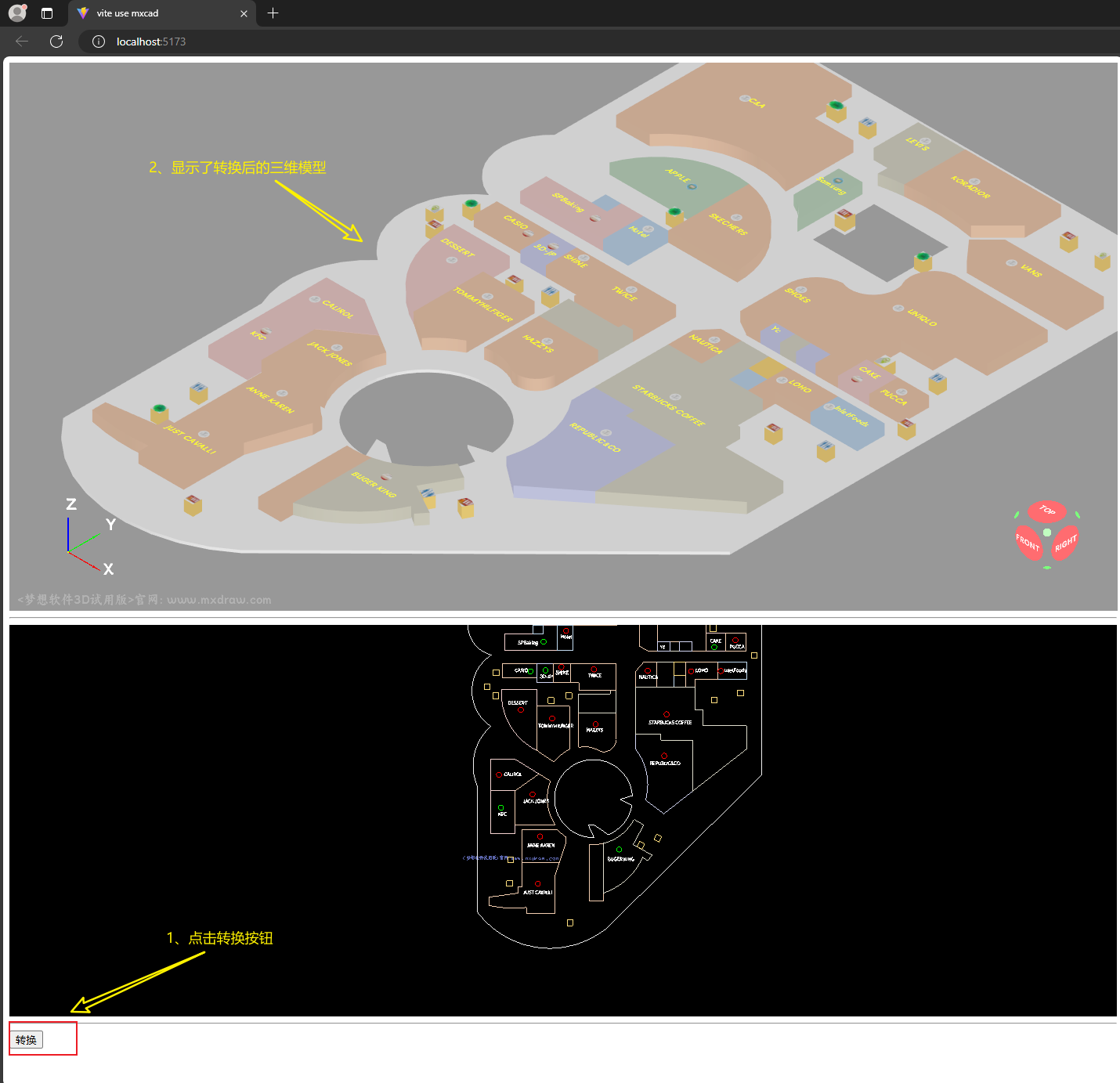Viewport: 1120px width, 1083px height.
Task: Click the TWICE label in 3D model
Action: point(624,294)
